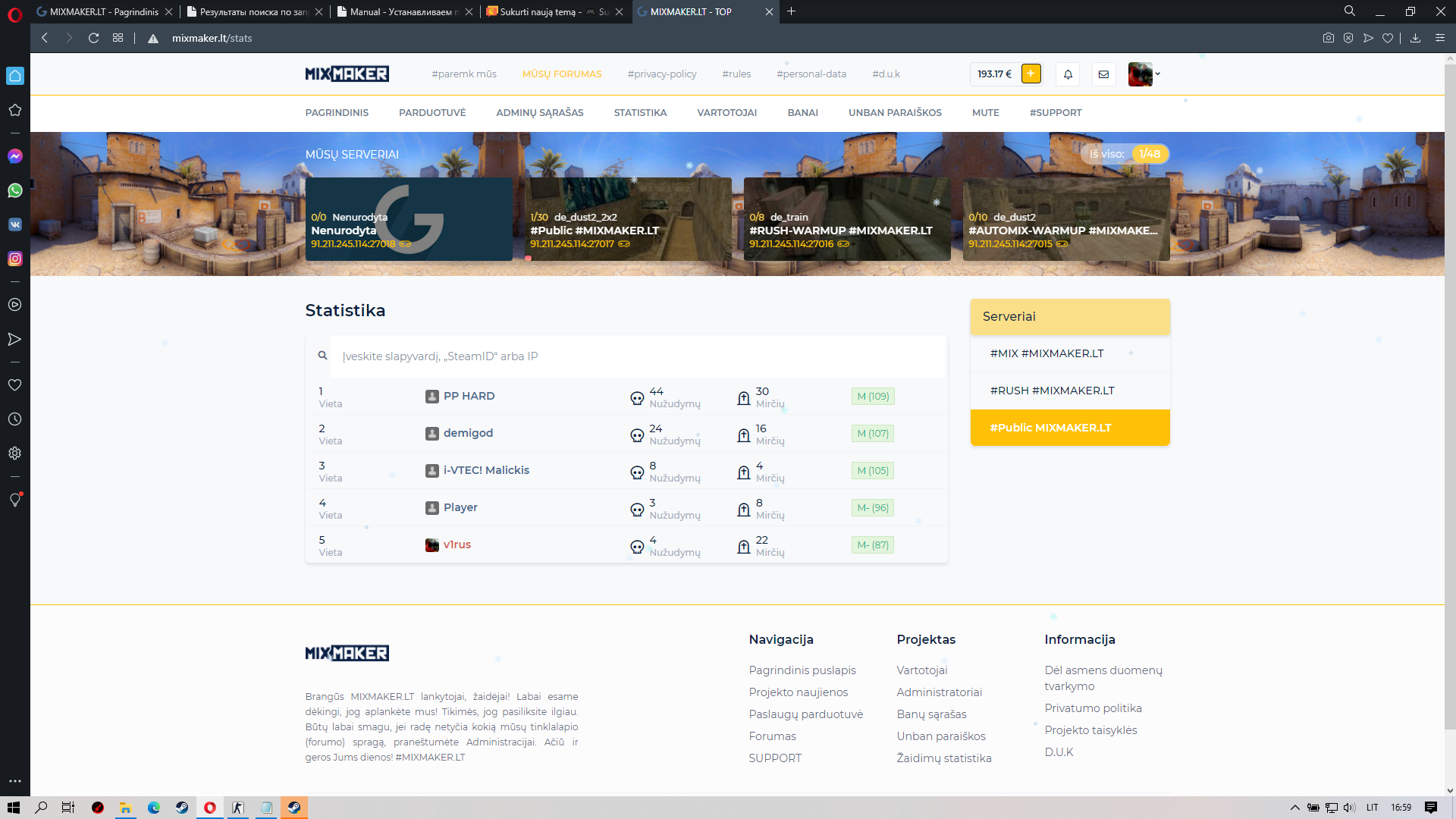
Task: Open the Opera easy setup menu
Action: [1439, 38]
